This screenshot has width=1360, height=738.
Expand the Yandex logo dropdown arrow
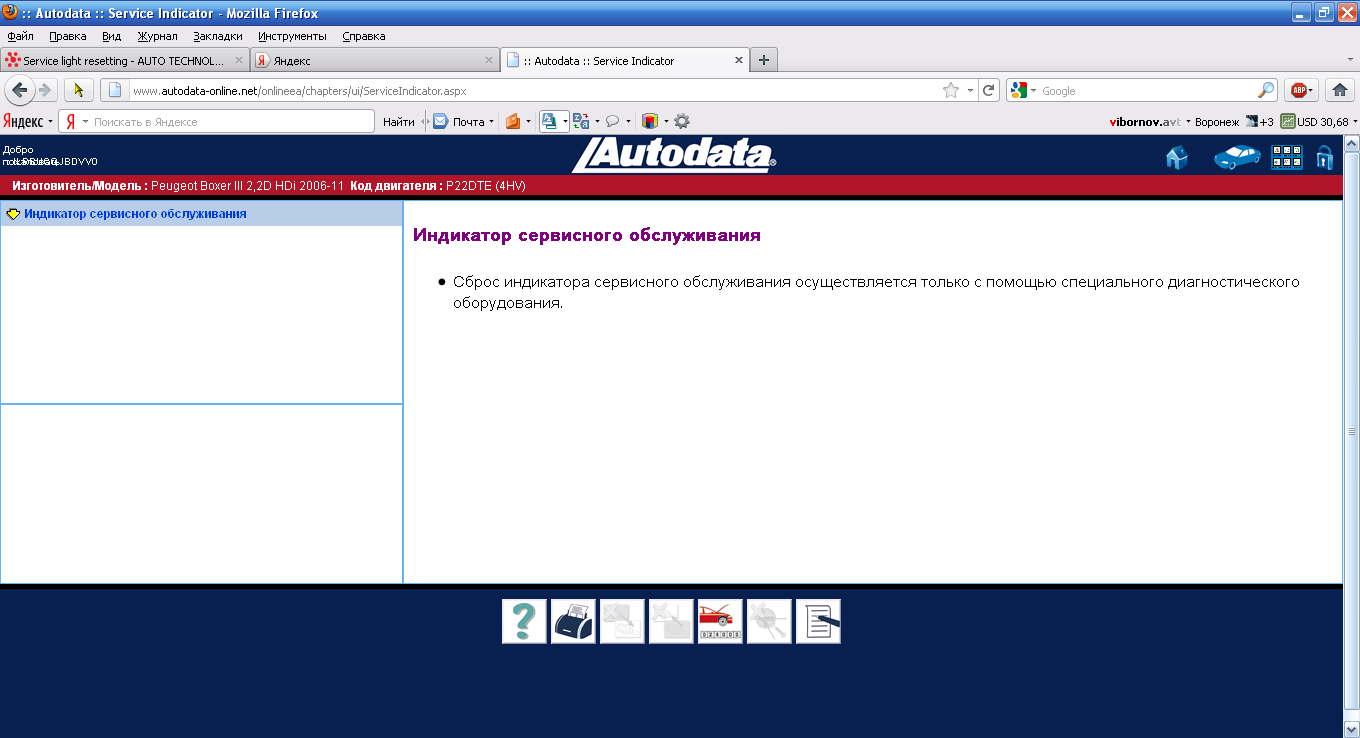pyautogui.click(x=50, y=122)
